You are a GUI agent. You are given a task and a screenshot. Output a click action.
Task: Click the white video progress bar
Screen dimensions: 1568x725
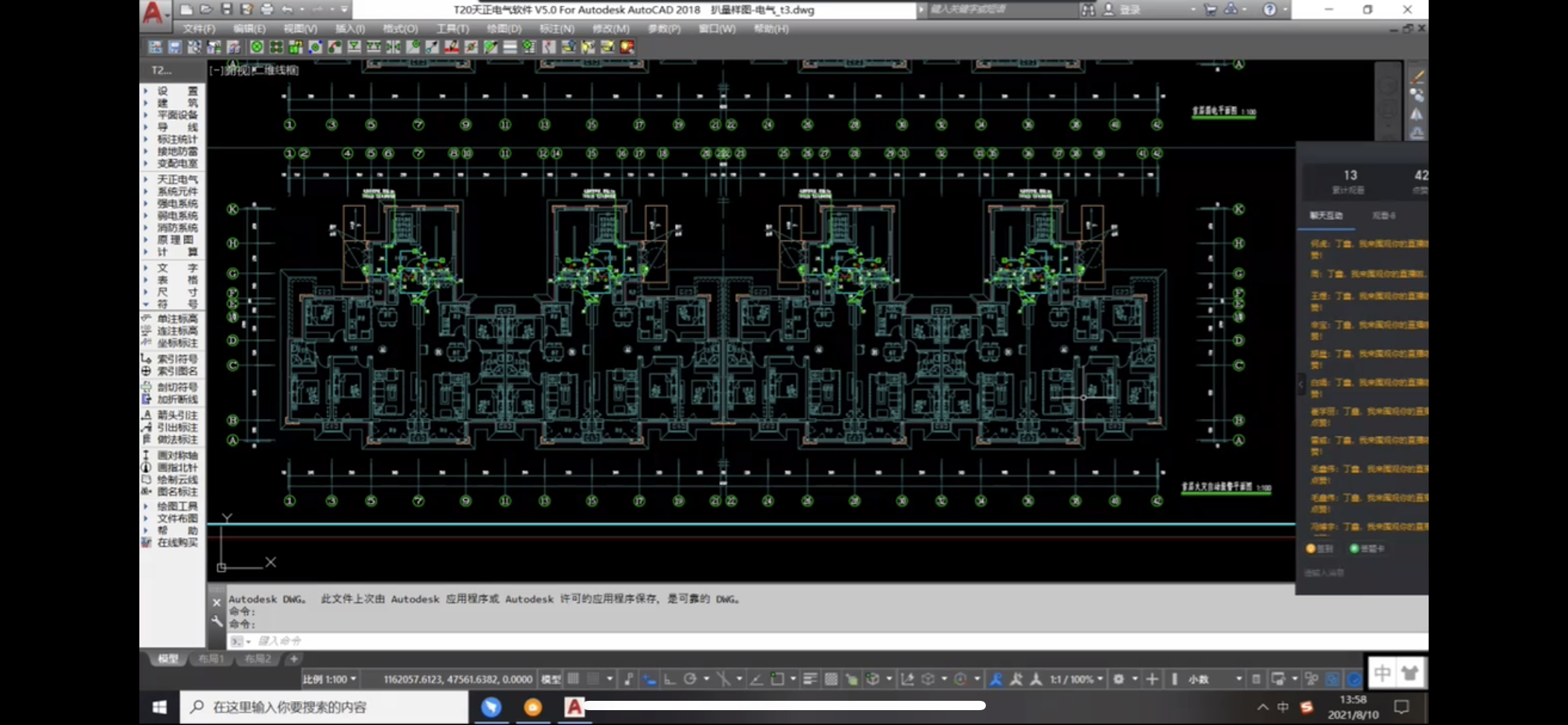coord(785,705)
